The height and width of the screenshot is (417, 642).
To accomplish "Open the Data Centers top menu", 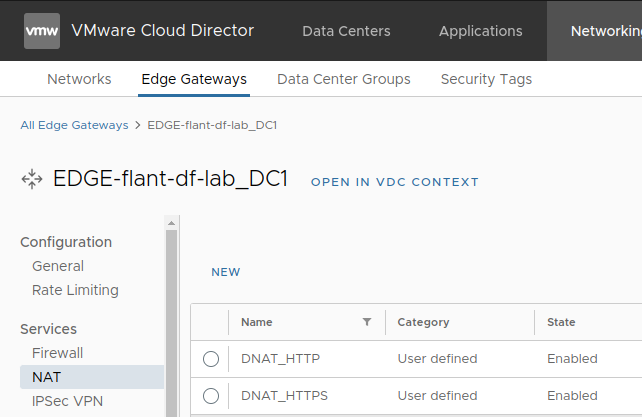I will (x=346, y=31).
